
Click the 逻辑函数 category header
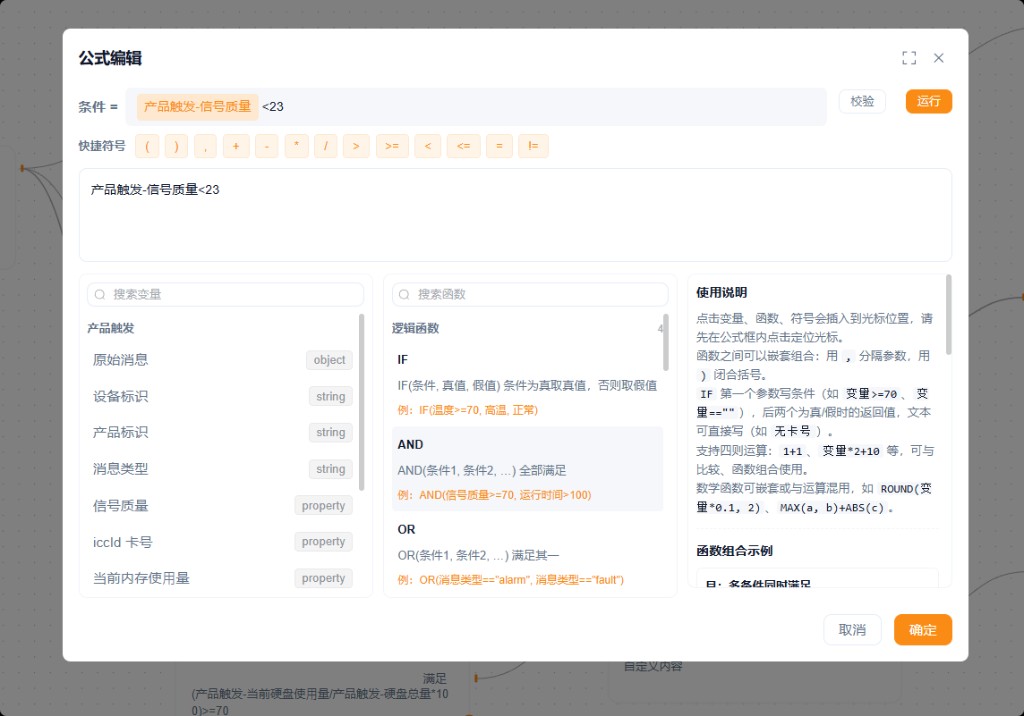click(415, 328)
